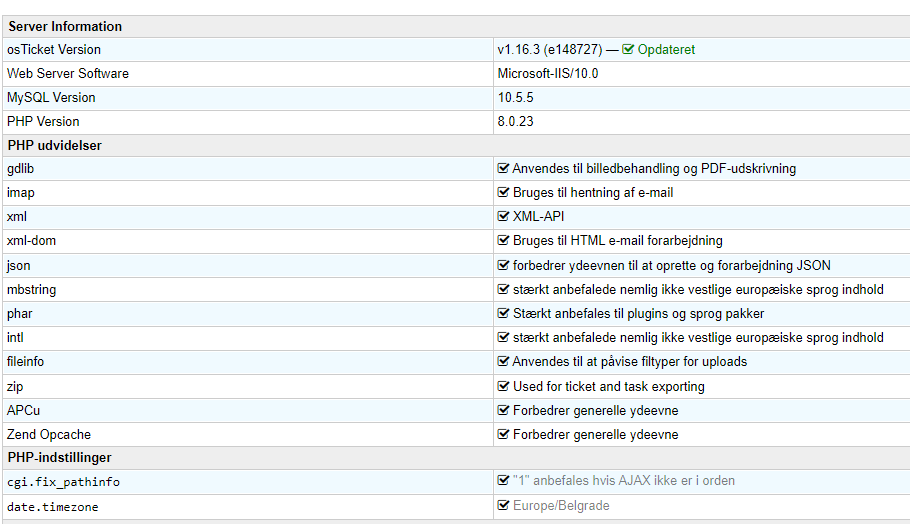Click the PHP-indstillinger section header

pyautogui.click(x=60, y=458)
